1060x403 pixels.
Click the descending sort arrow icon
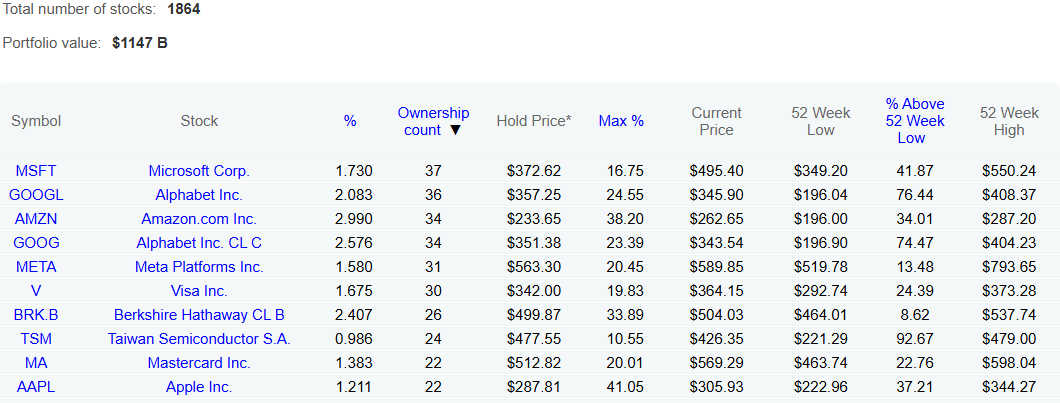456,131
